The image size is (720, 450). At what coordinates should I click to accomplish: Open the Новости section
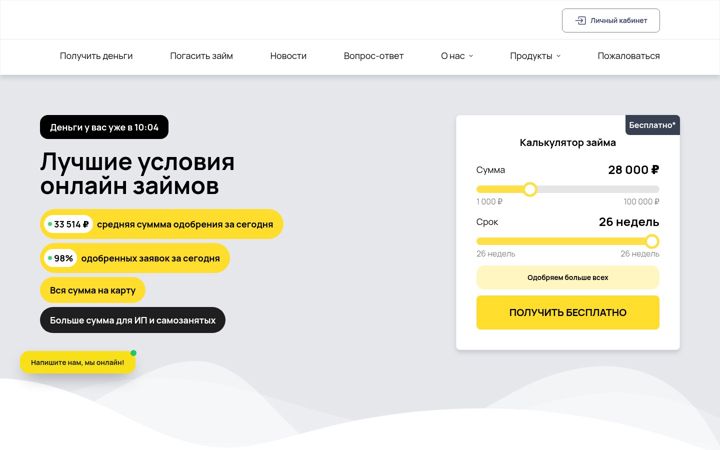pos(288,56)
